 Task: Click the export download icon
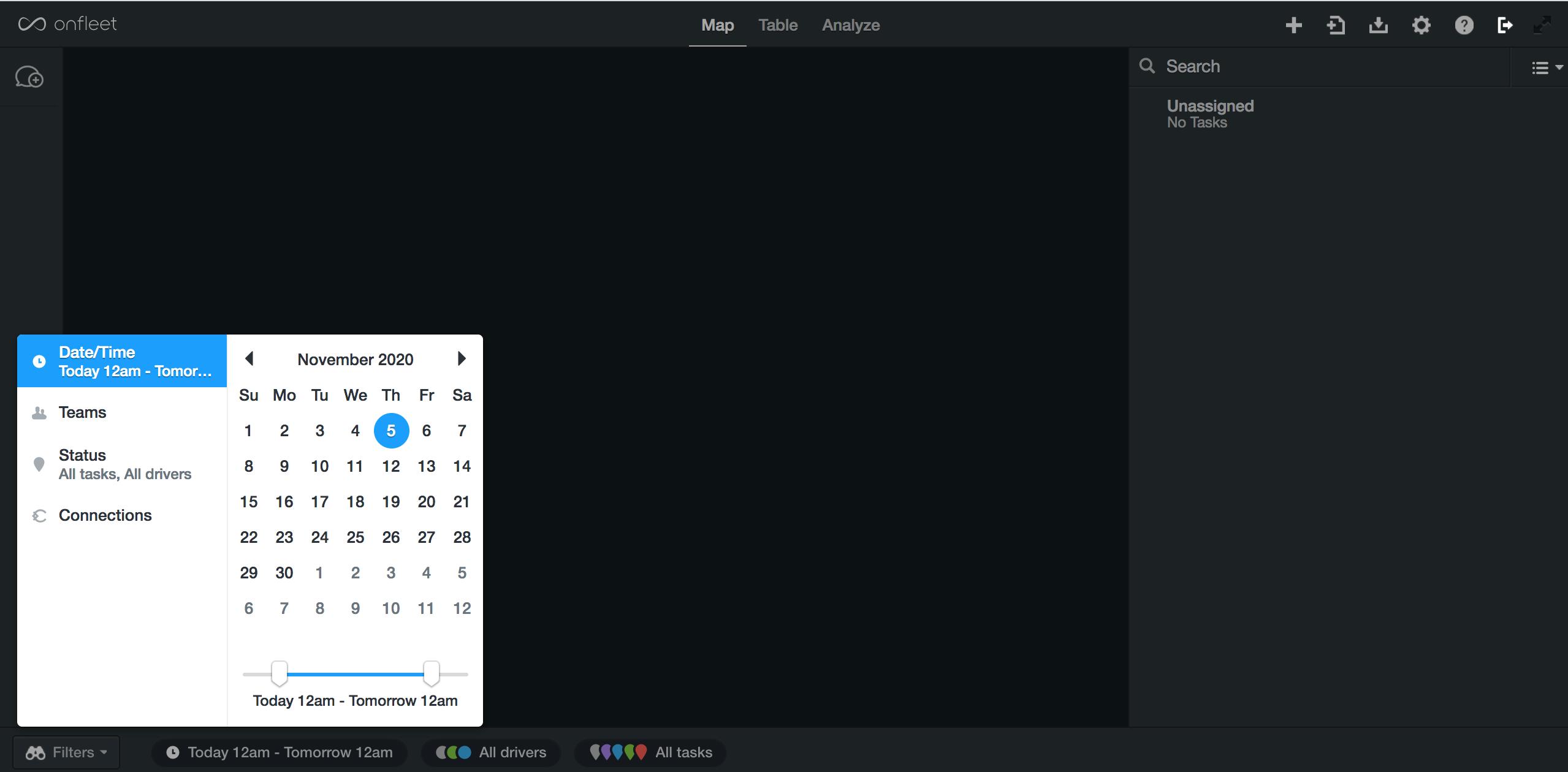coord(1378,25)
